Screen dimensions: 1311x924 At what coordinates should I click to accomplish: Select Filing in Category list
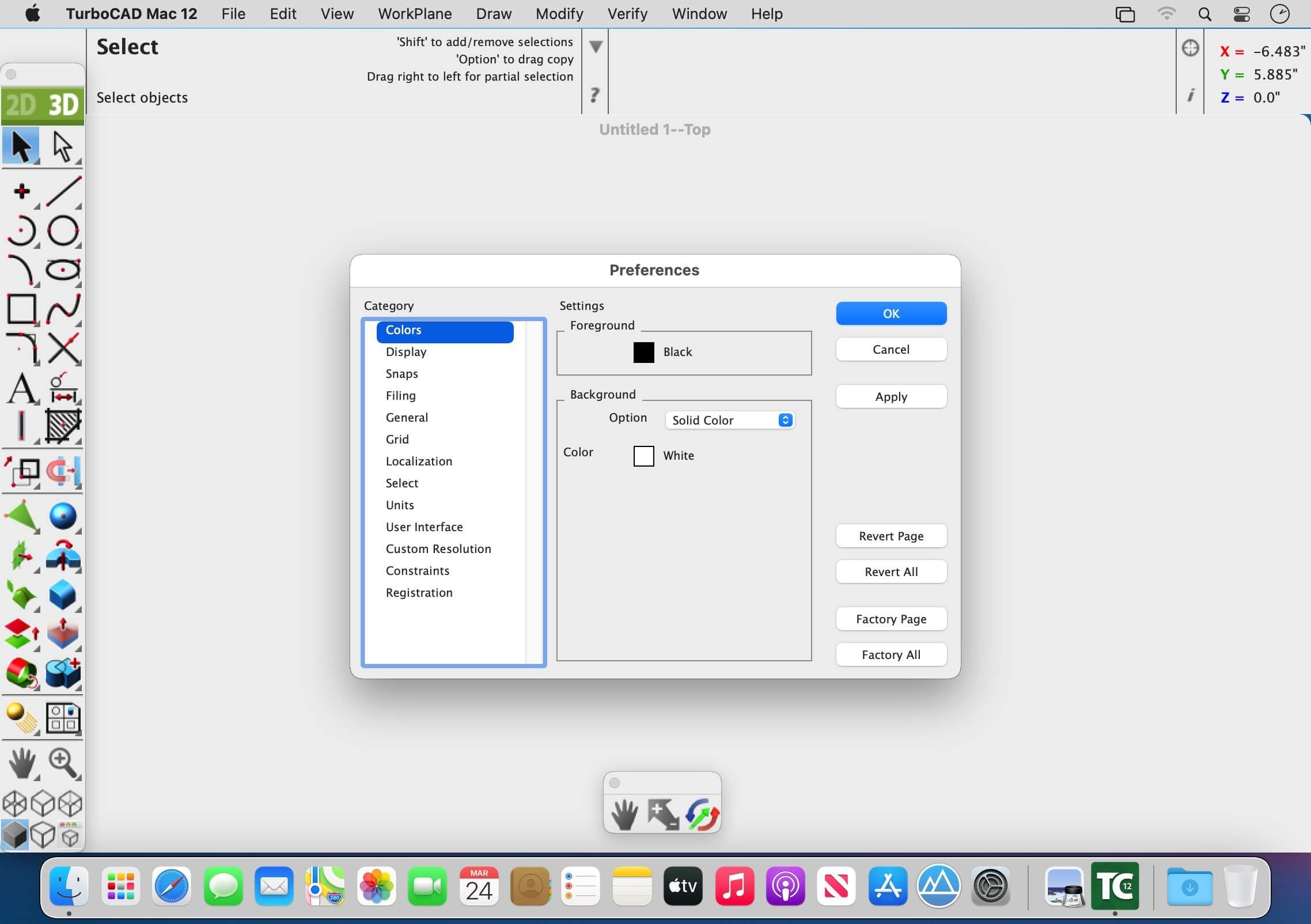click(x=445, y=396)
